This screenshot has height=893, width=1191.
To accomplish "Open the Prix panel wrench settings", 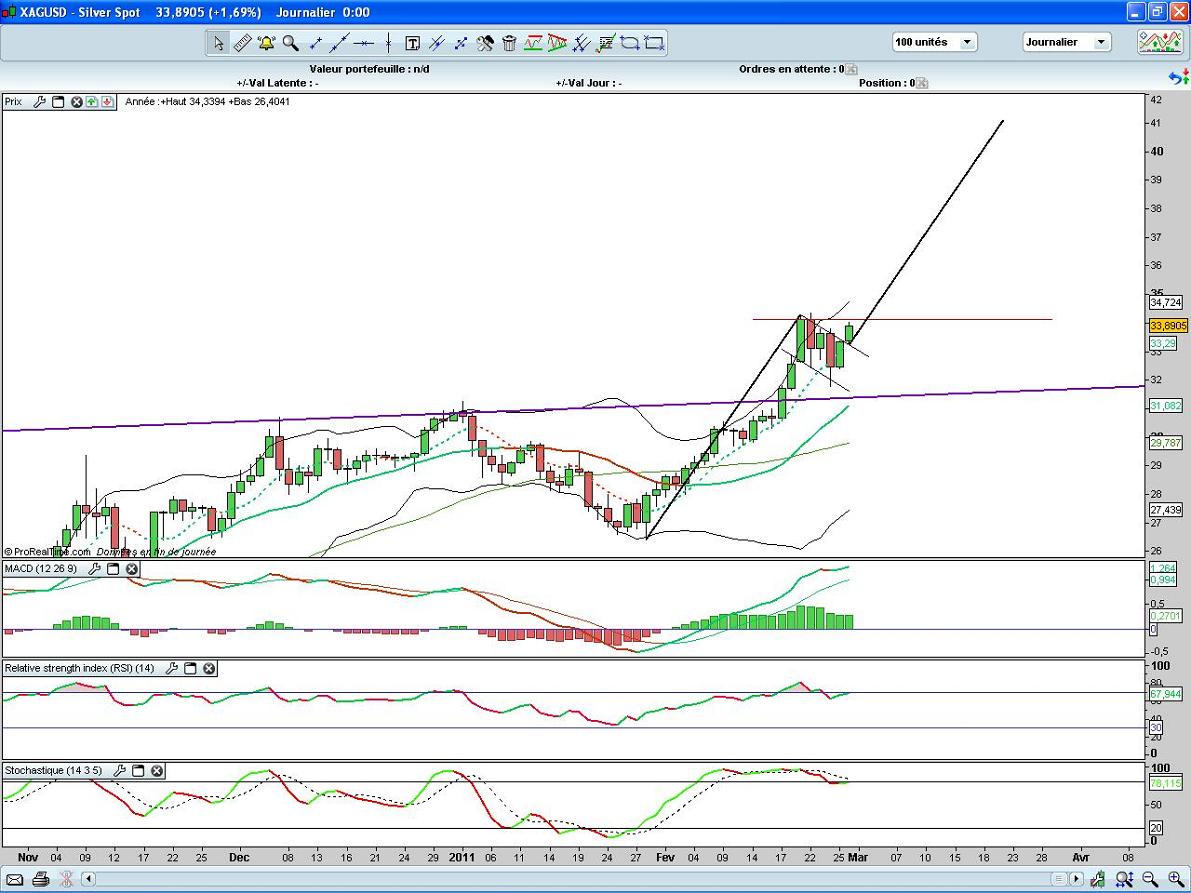I will 39,102.
